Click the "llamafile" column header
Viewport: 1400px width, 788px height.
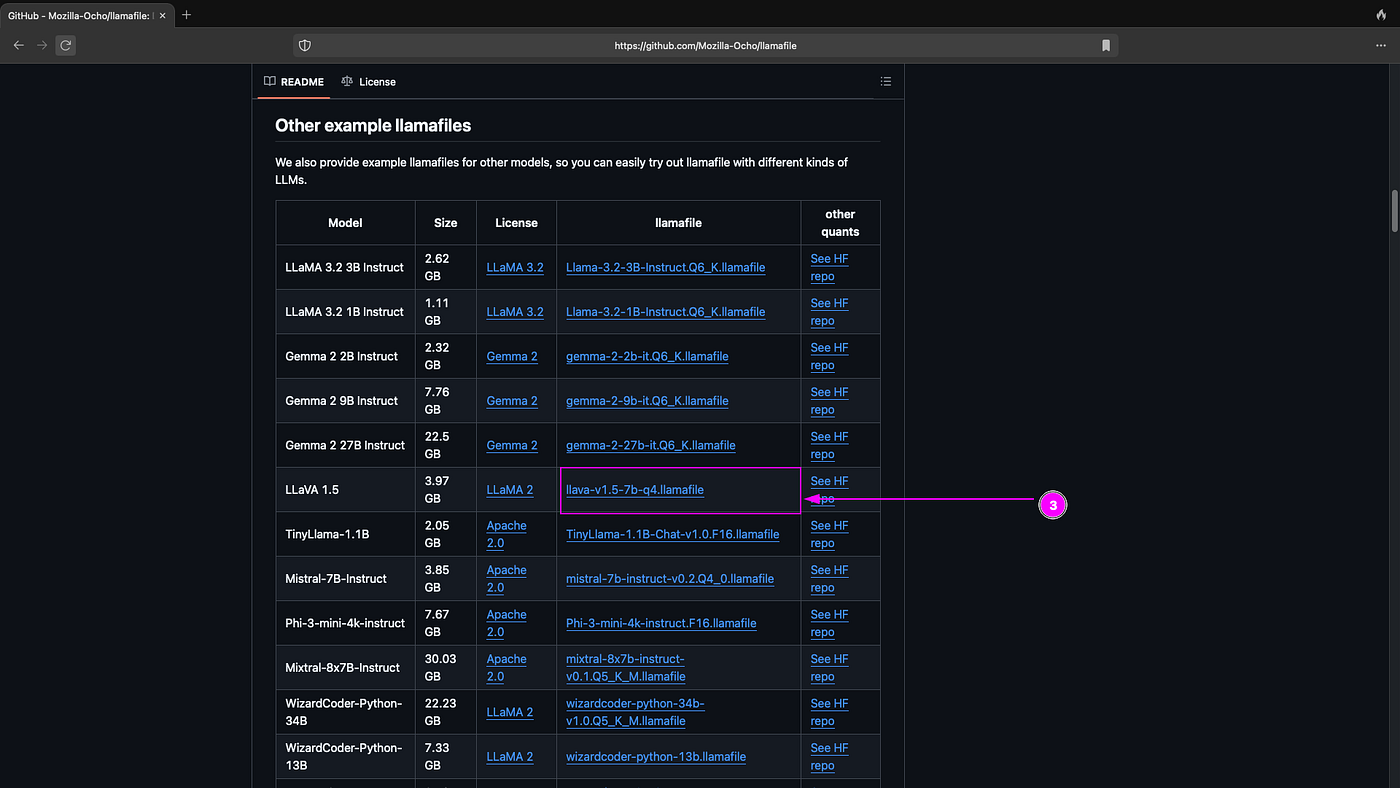679,223
